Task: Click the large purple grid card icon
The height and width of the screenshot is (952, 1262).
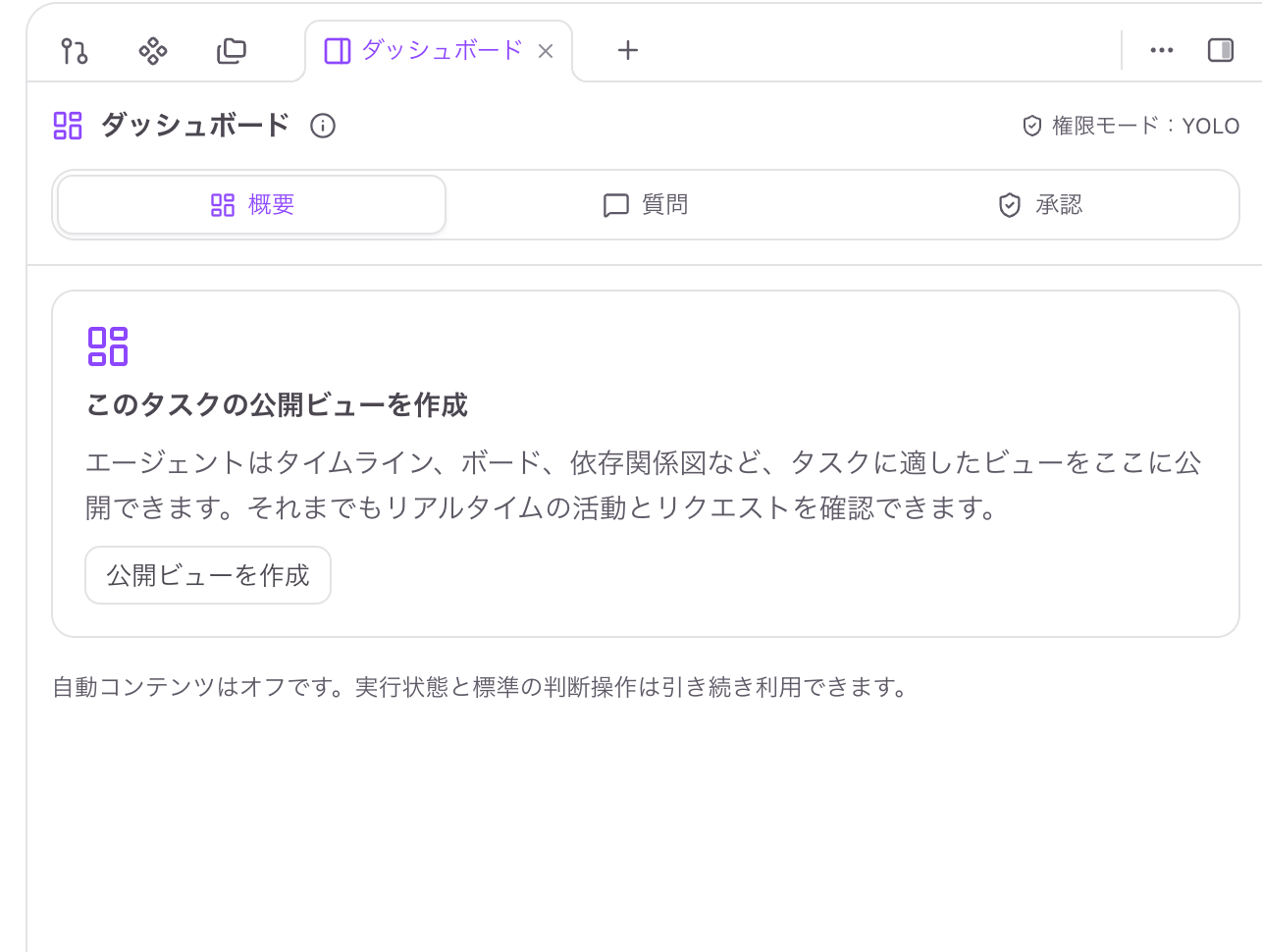Action: point(108,346)
